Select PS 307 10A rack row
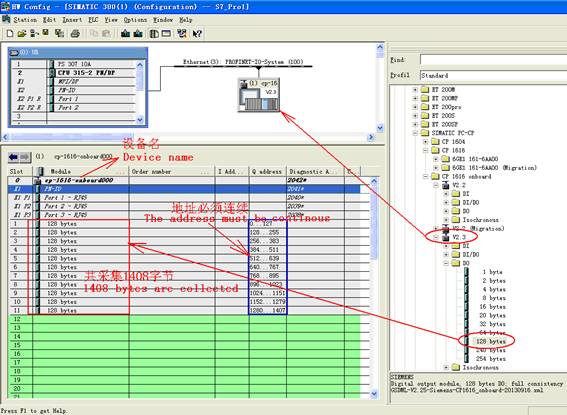This screenshot has height=415, width=567. click(x=74, y=64)
